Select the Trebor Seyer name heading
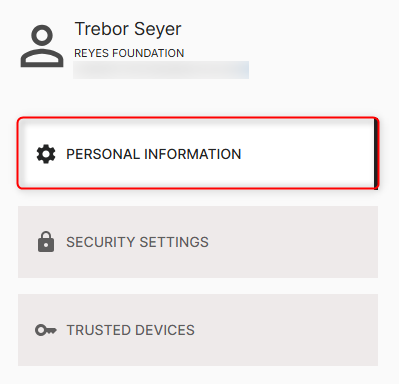The width and height of the screenshot is (399, 384). [128, 29]
